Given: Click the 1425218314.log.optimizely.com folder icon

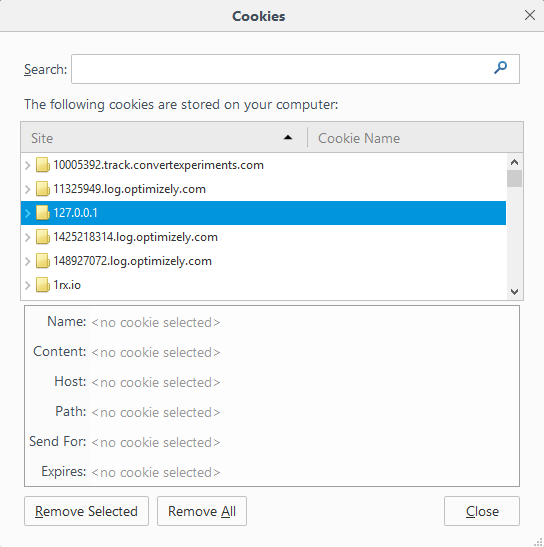Looking at the screenshot, I should (43, 237).
